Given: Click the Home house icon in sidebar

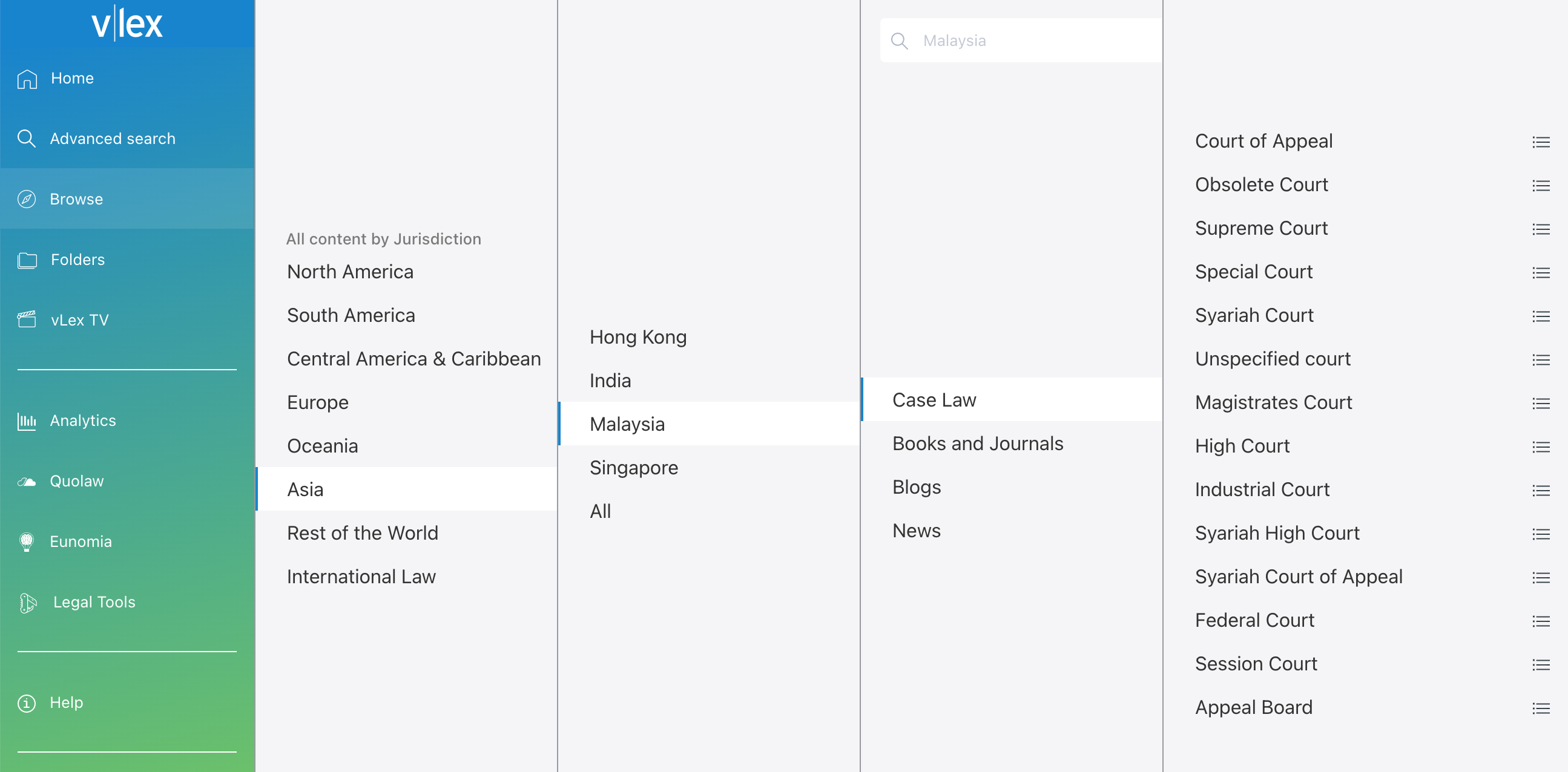Looking at the screenshot, I should pyautogui.click(x=27, y=79).
